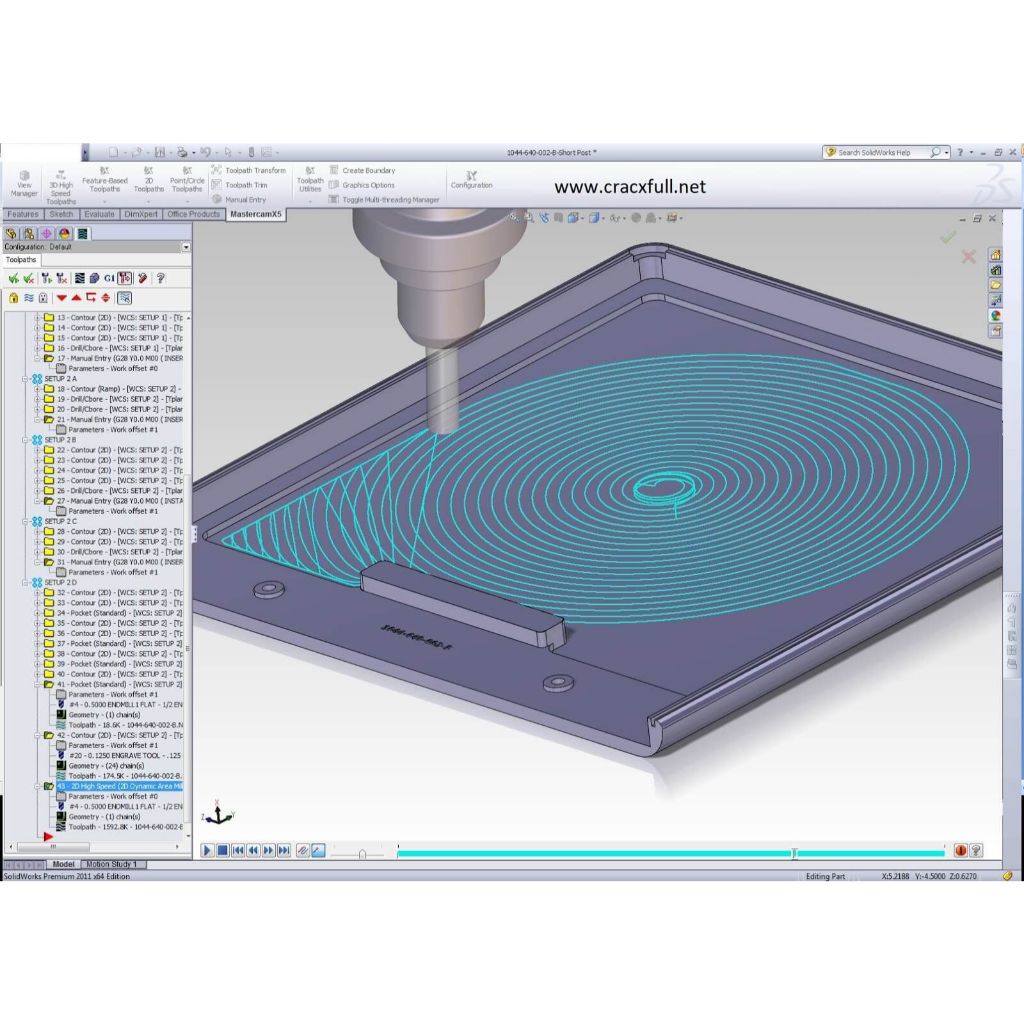The height and width of the screenshot is (1024, 1024).
Task: Expand operation 34 Pocket (Standard)
Action: [x=38, y=613]
